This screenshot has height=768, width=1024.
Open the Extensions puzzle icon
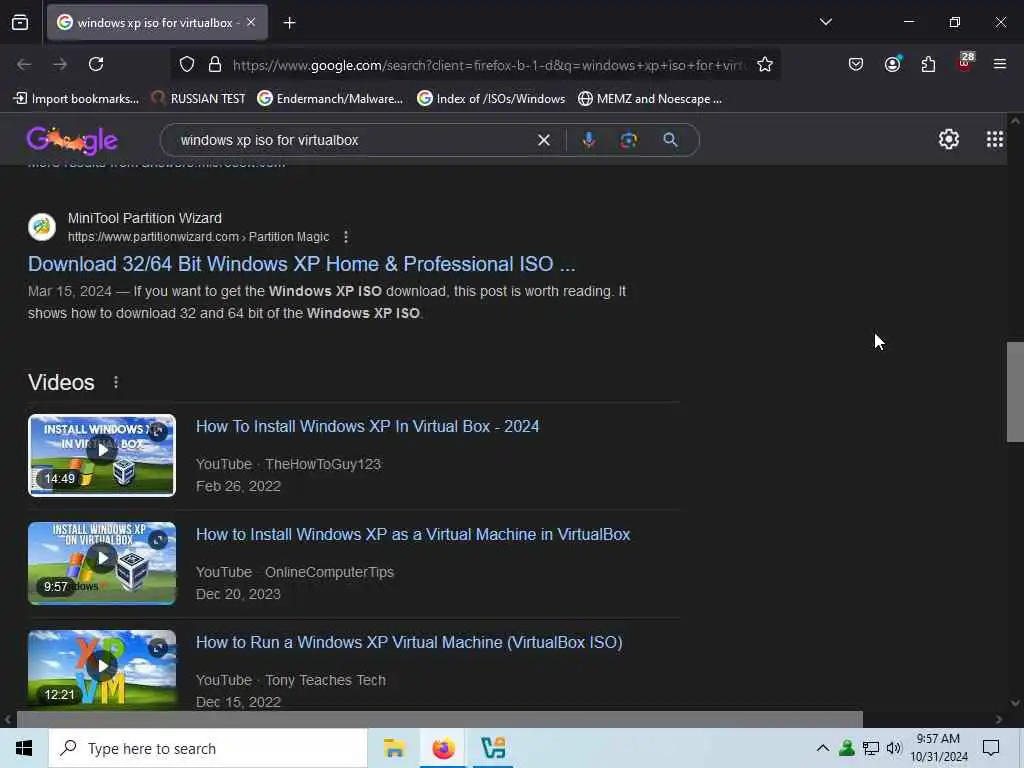pos(928,64)
